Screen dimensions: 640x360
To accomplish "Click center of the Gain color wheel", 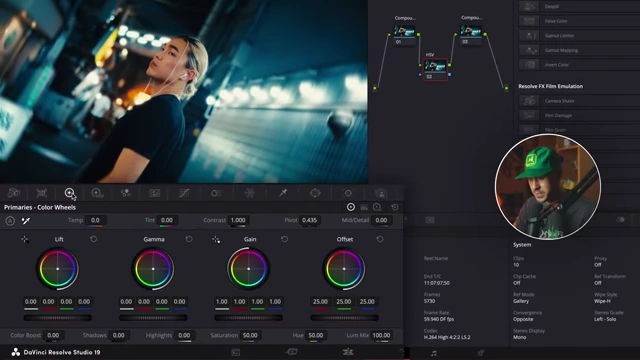I will coord(249,269).
